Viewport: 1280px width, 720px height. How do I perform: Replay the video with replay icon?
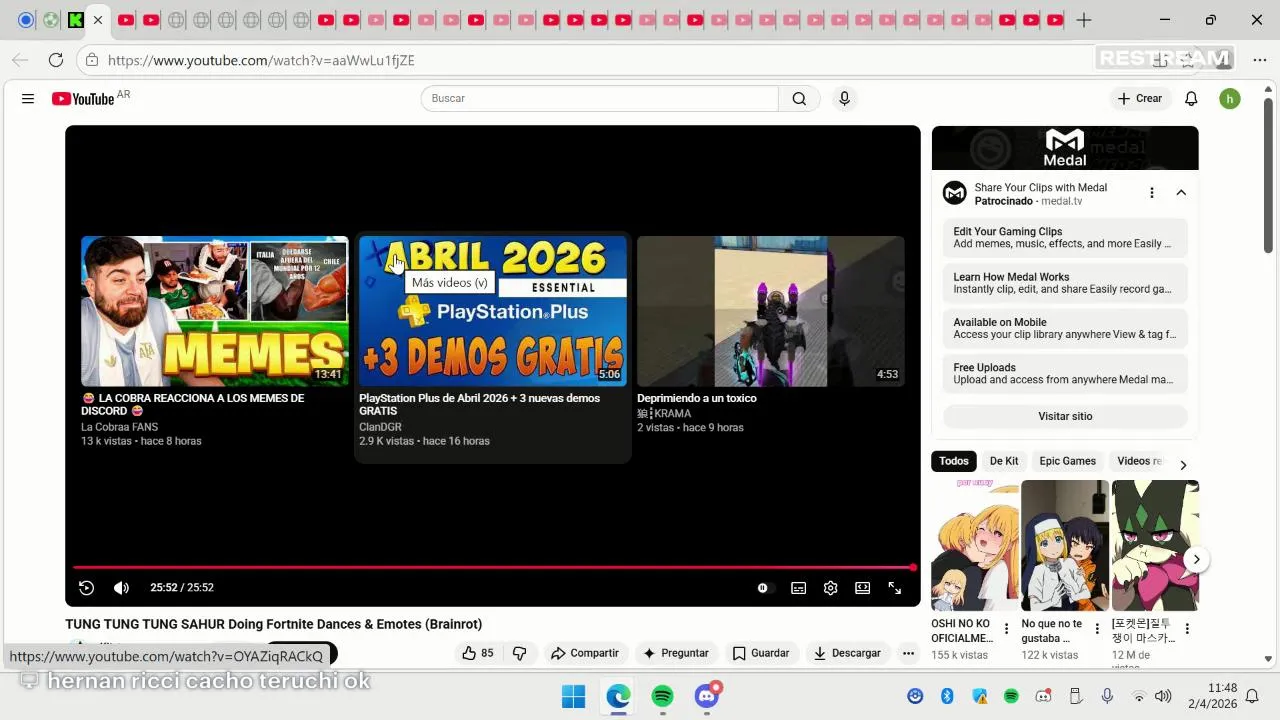(x=86, y=588)
